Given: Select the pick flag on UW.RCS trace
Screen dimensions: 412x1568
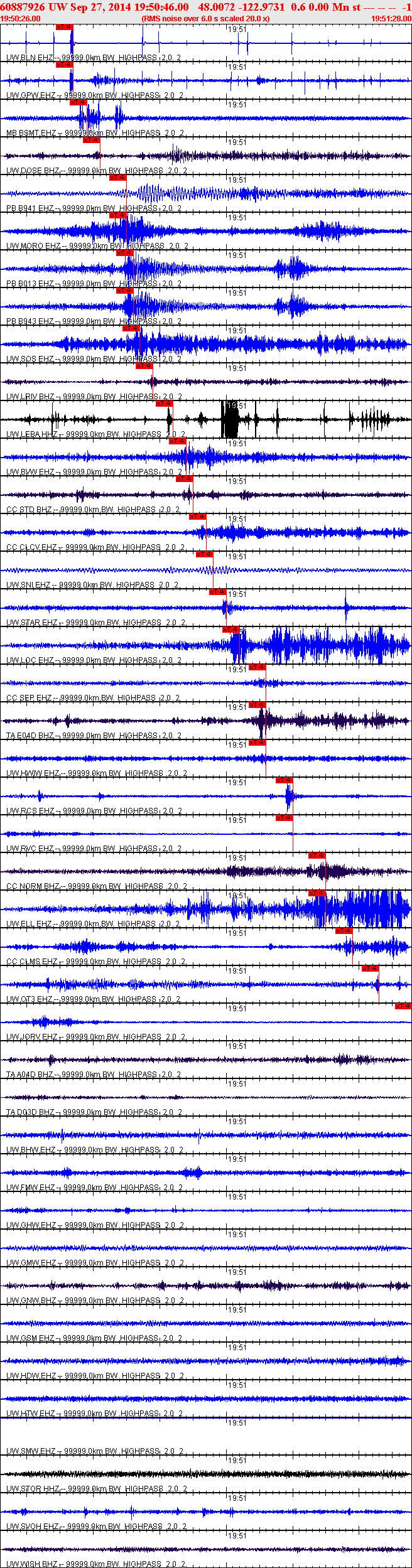Looking at the screenshot, I should pyautogui.click(x=285, y=780).
